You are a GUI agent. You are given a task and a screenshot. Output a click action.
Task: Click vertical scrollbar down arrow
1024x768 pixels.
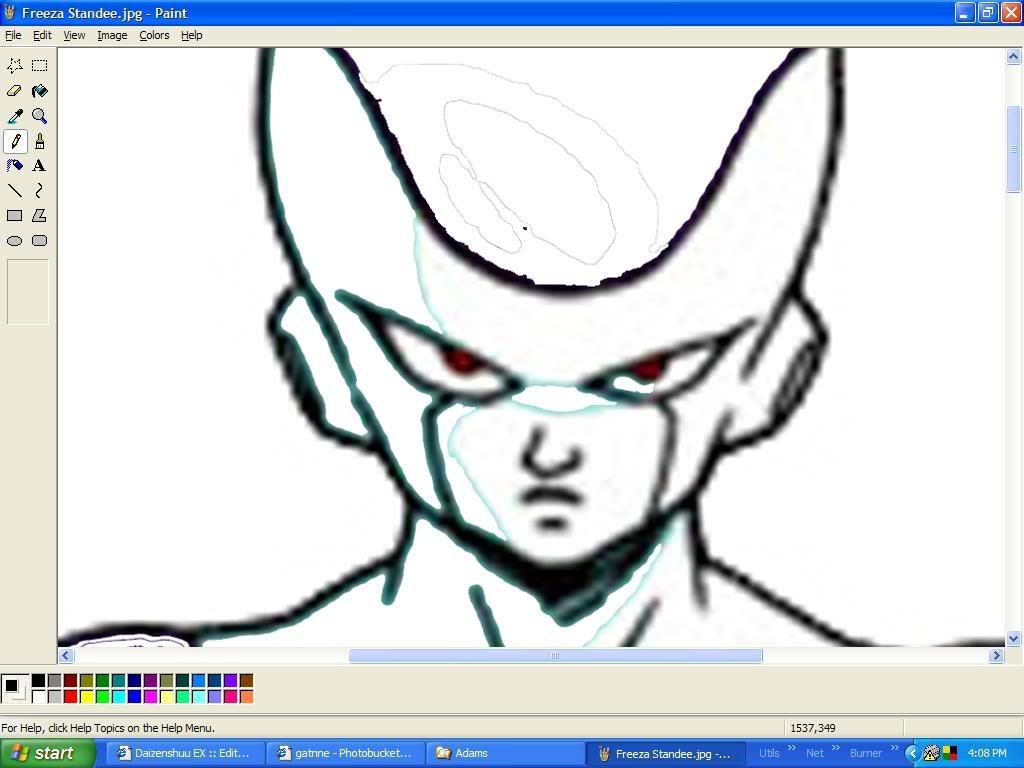[x=1014, y=639]
